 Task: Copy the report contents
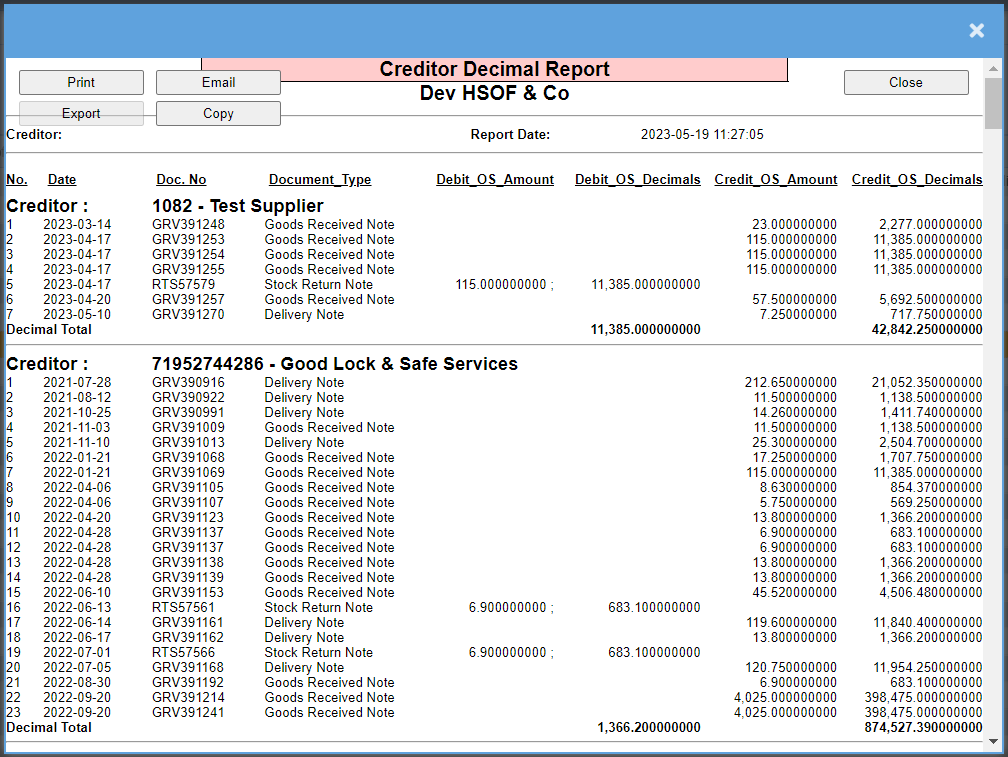tap(218, 113)
